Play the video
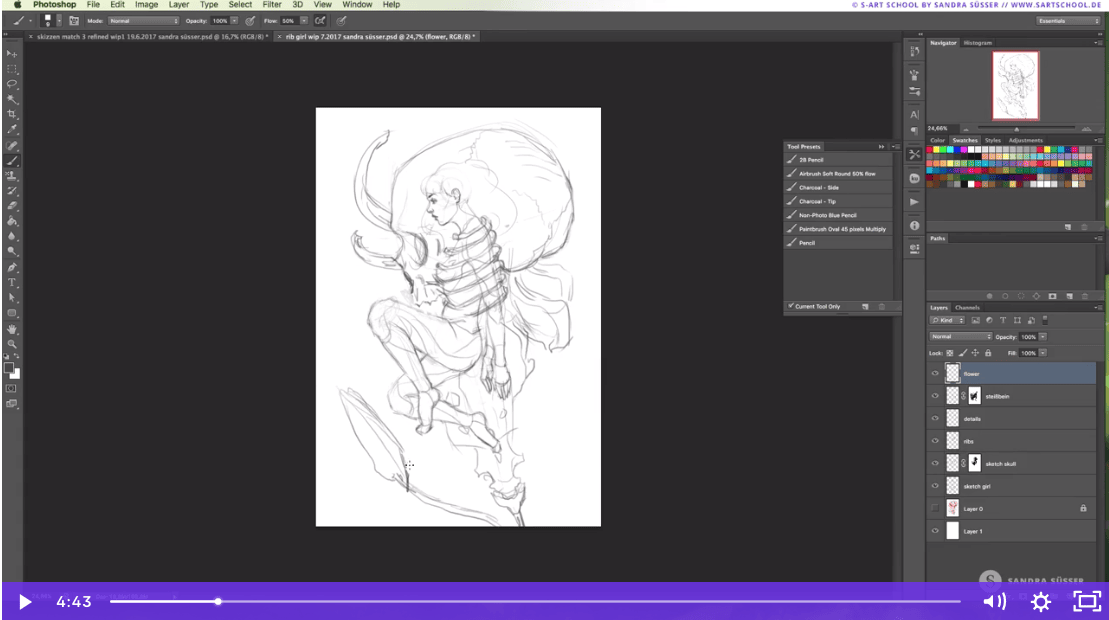Image resolution: width=1109 pixels, height=620 pixels. click(x=25, y=602)
